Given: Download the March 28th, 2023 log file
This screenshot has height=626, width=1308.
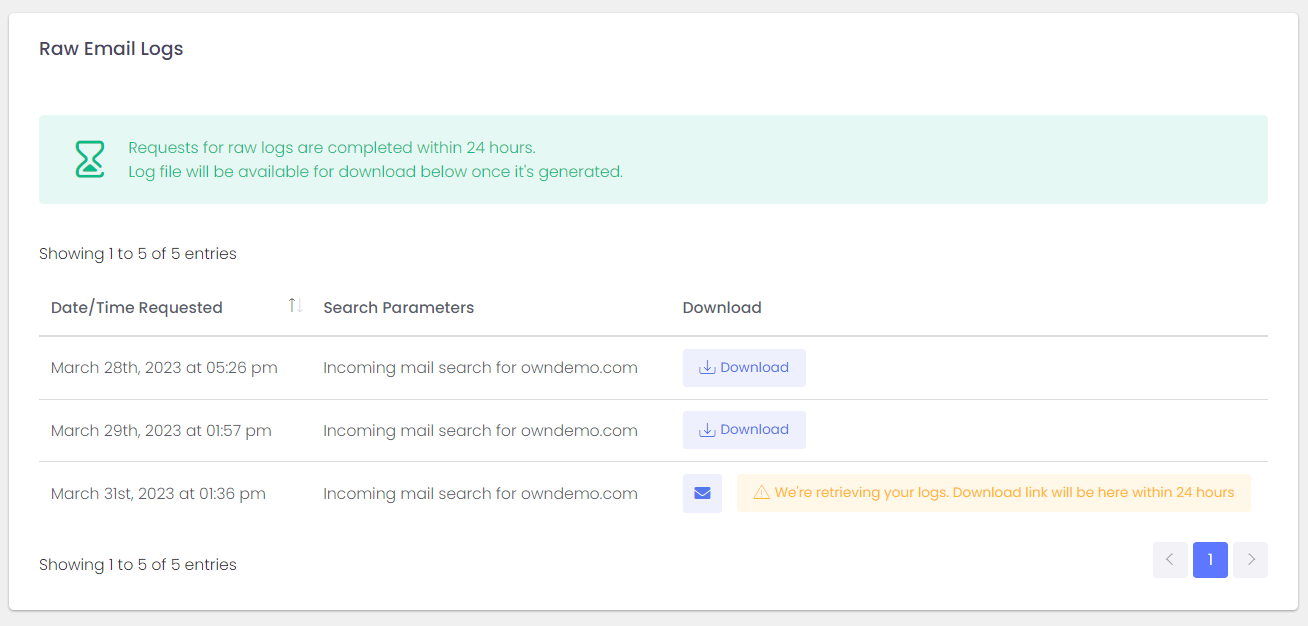Looking at the screenshot, I should (x=744, y=368).
